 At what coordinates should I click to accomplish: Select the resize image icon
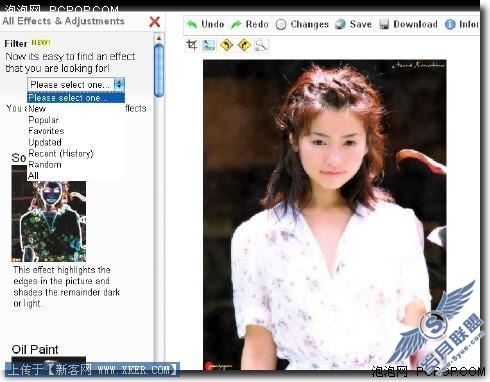coord(209,45)
